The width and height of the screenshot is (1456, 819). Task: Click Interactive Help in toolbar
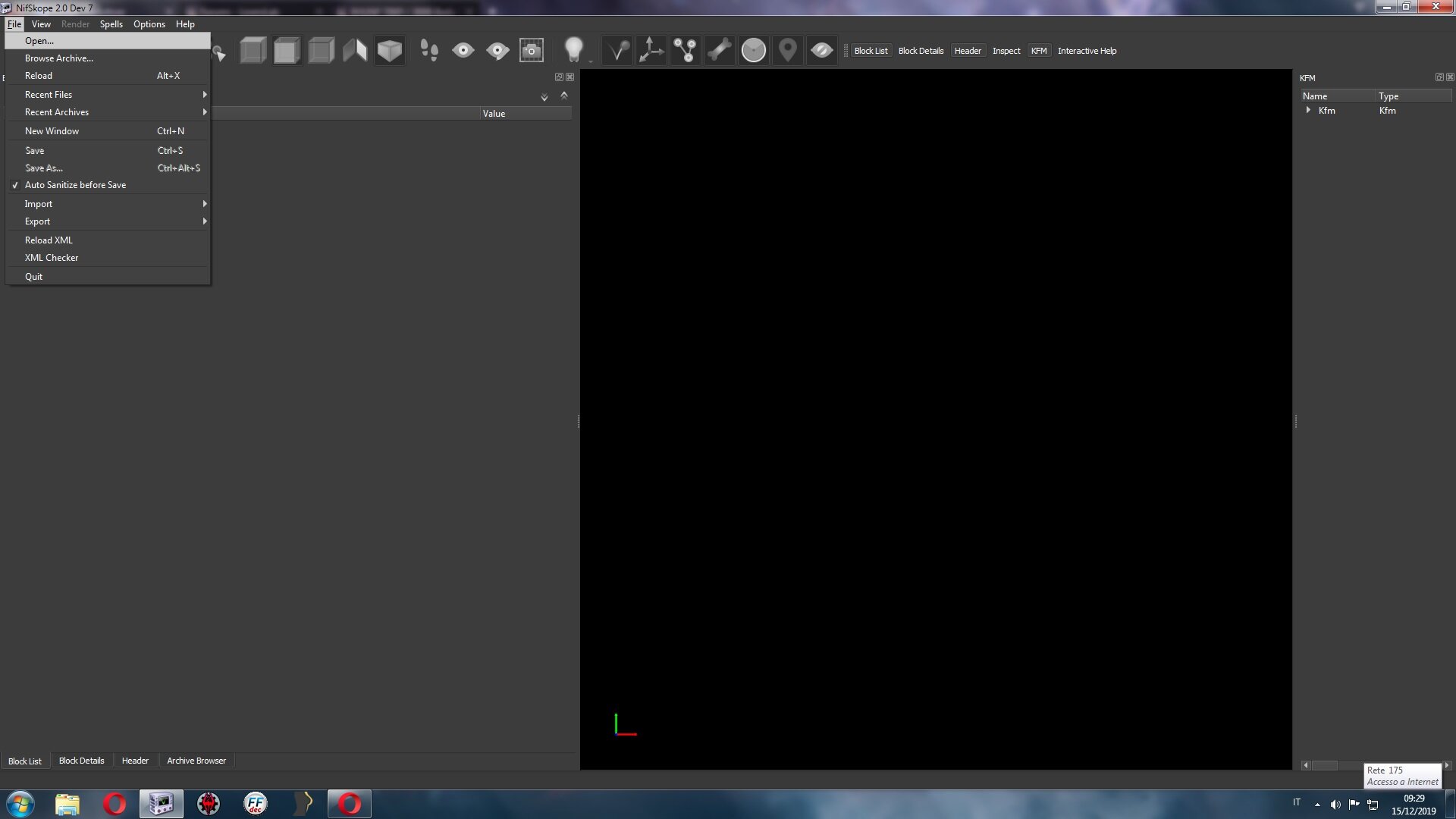coord(1087,51)
